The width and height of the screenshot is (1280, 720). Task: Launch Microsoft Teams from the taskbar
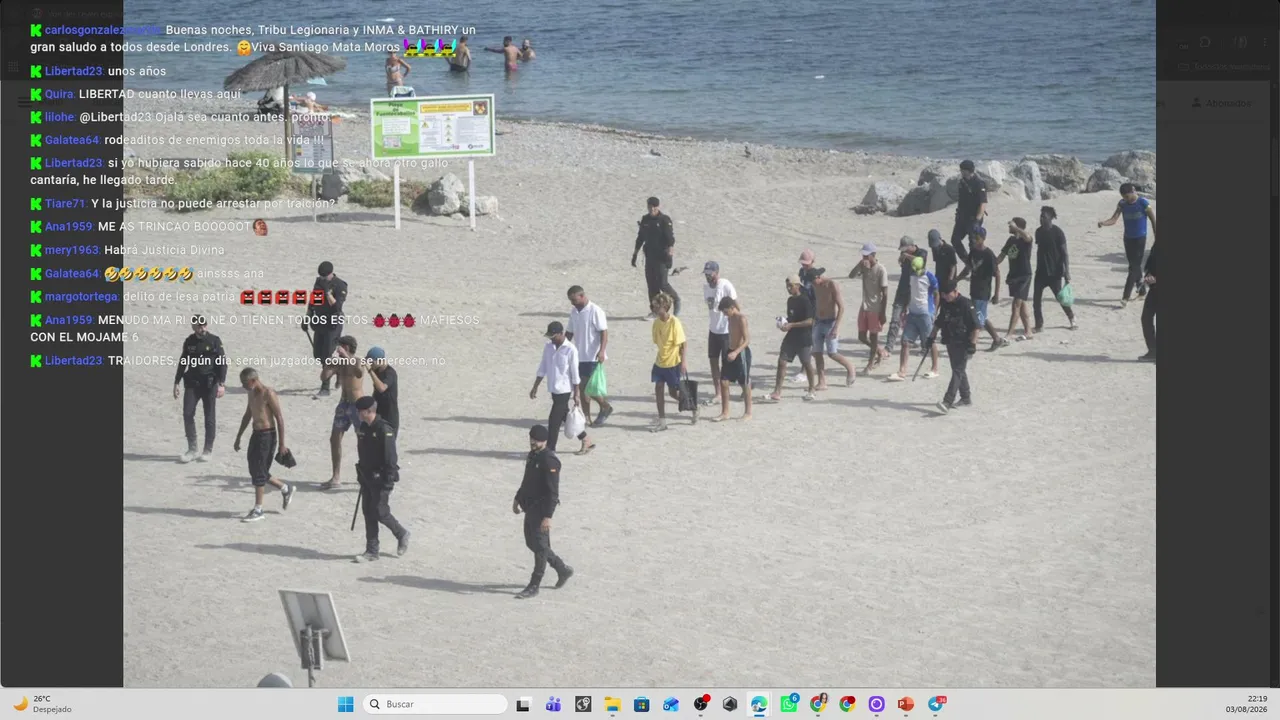[553, 704]
